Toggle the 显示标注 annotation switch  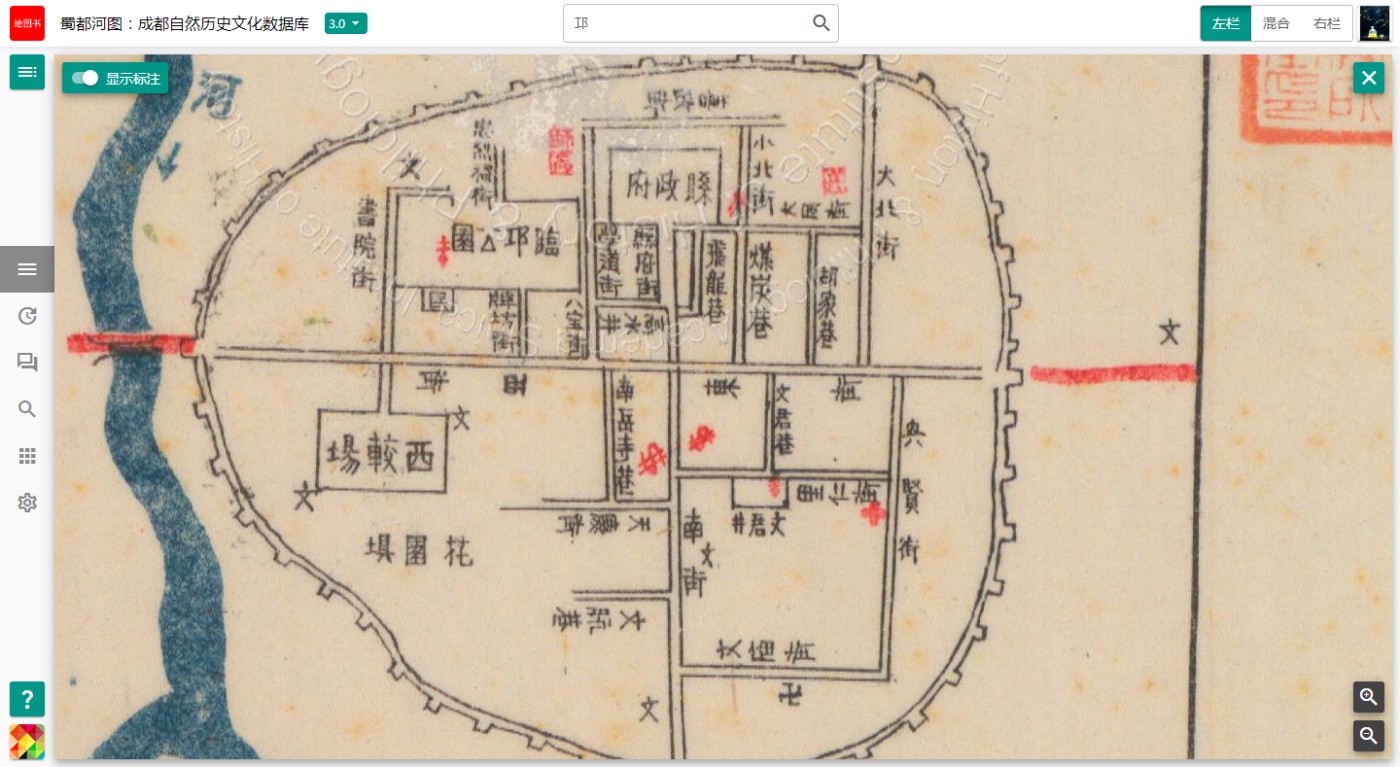[x=86, y=78]
